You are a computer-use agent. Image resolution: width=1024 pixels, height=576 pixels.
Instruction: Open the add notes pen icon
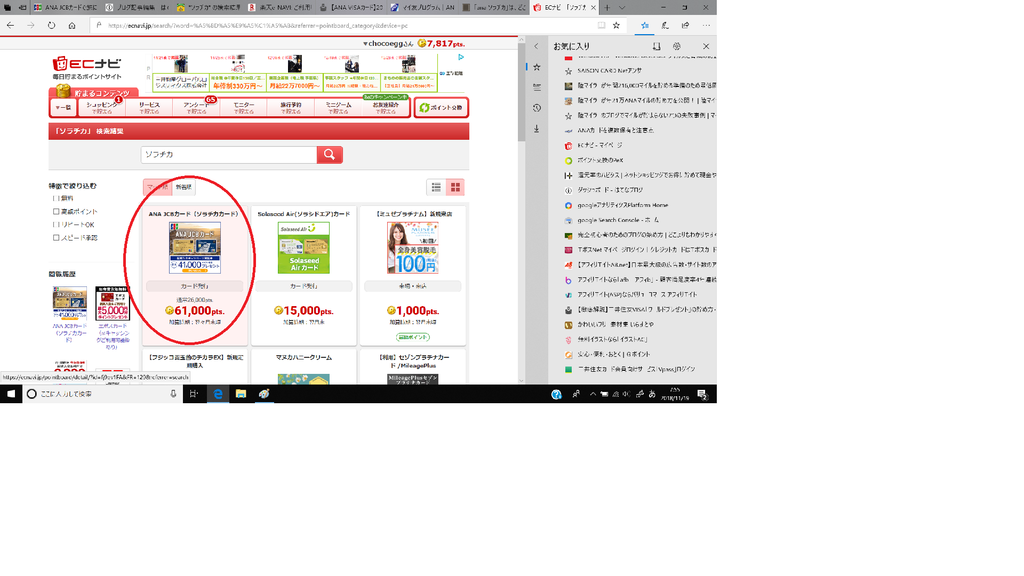coord(665,25)
